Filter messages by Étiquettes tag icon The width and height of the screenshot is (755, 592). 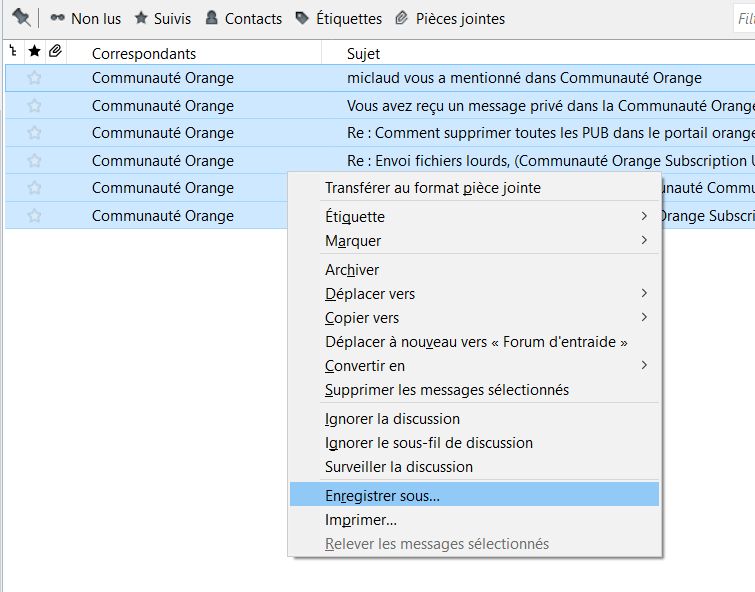302,19
